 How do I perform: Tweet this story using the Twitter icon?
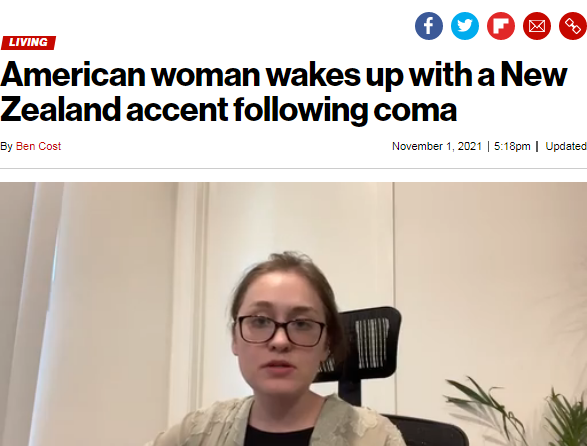coord(465,26)
